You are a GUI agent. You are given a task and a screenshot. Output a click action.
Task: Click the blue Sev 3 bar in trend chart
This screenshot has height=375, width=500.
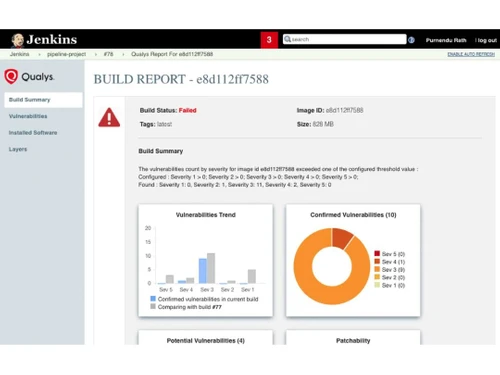pos(203,271)
